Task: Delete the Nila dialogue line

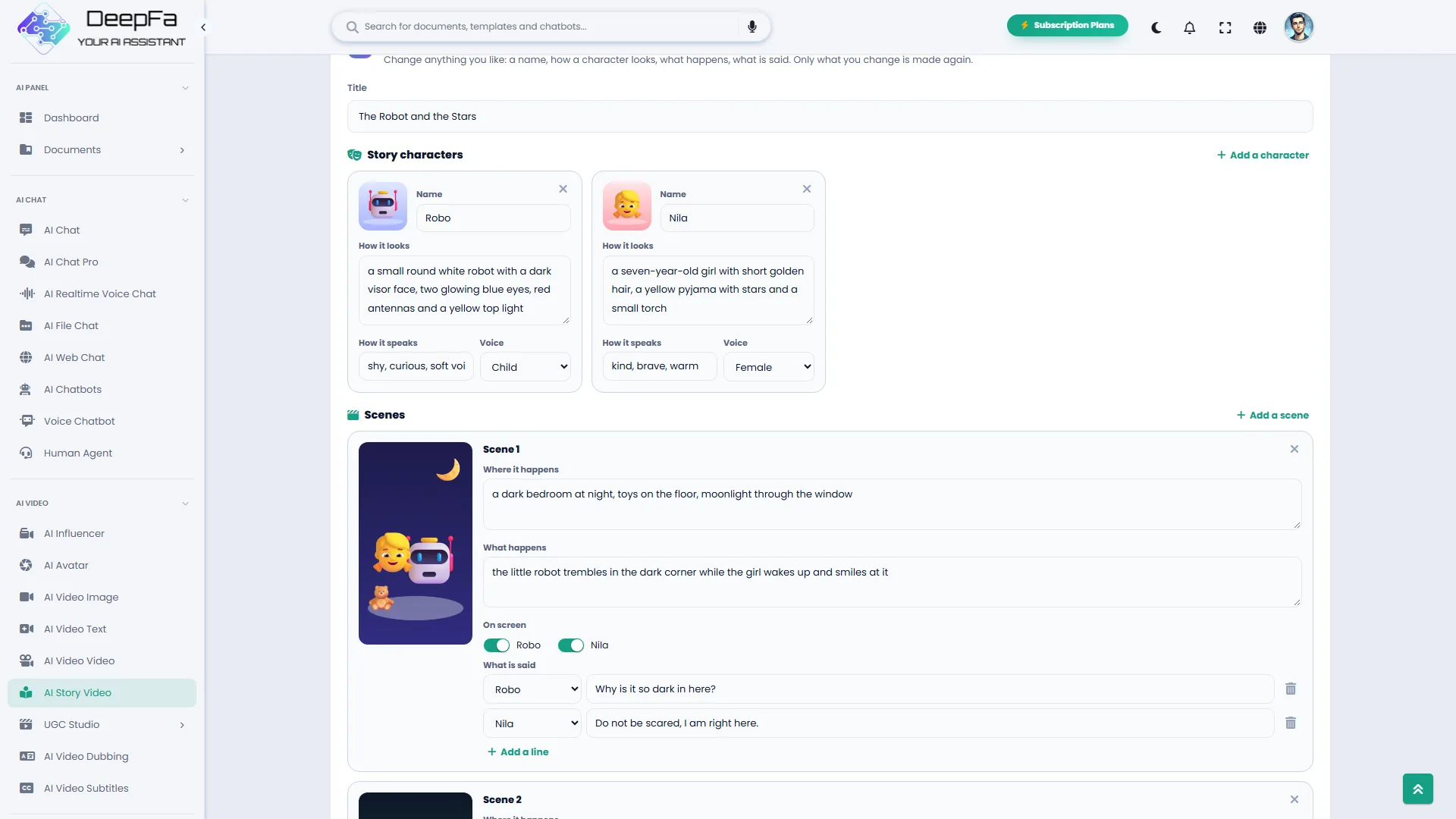Action: pos(1291,723)
